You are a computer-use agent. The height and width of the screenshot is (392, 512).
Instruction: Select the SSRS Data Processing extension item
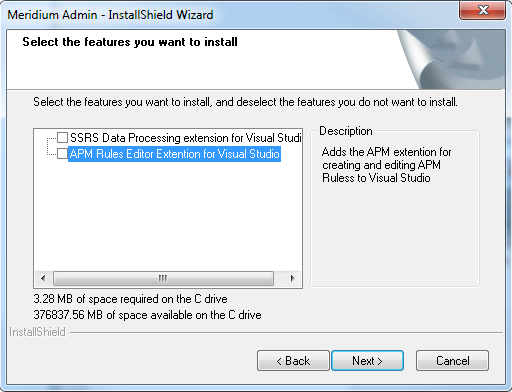pos(185,138)
